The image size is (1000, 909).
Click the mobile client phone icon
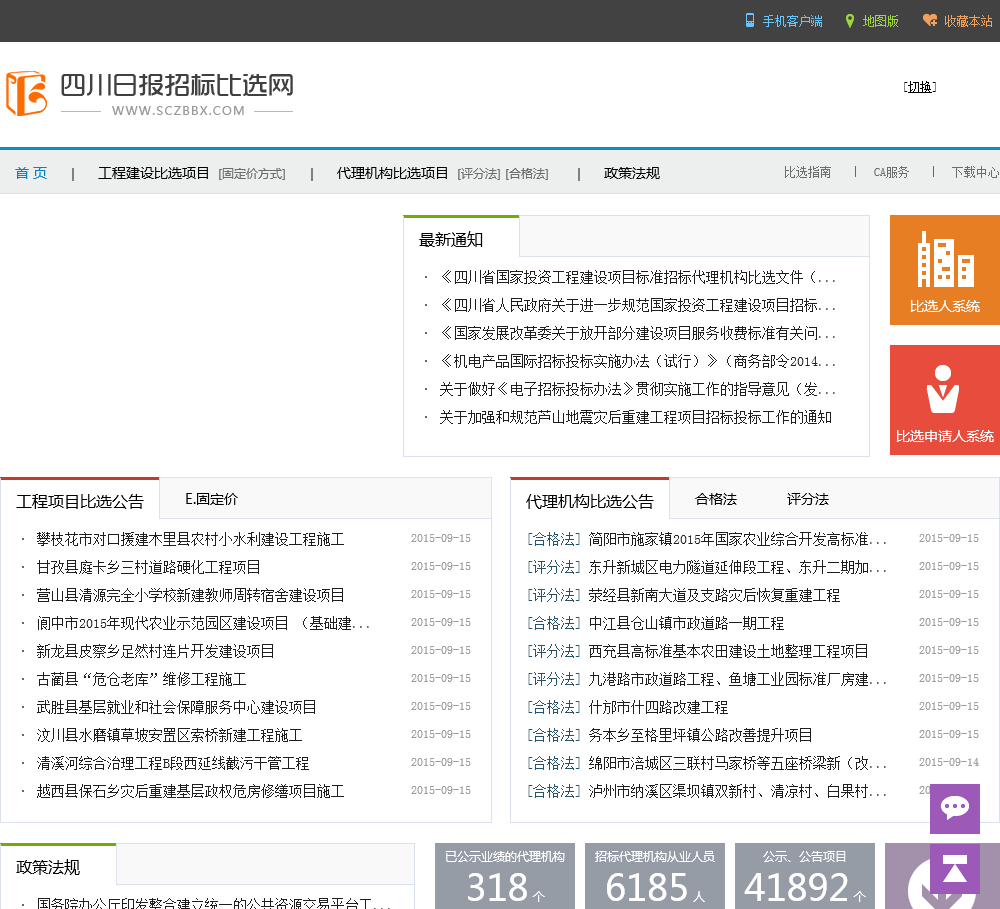click(x=750, y=21)
